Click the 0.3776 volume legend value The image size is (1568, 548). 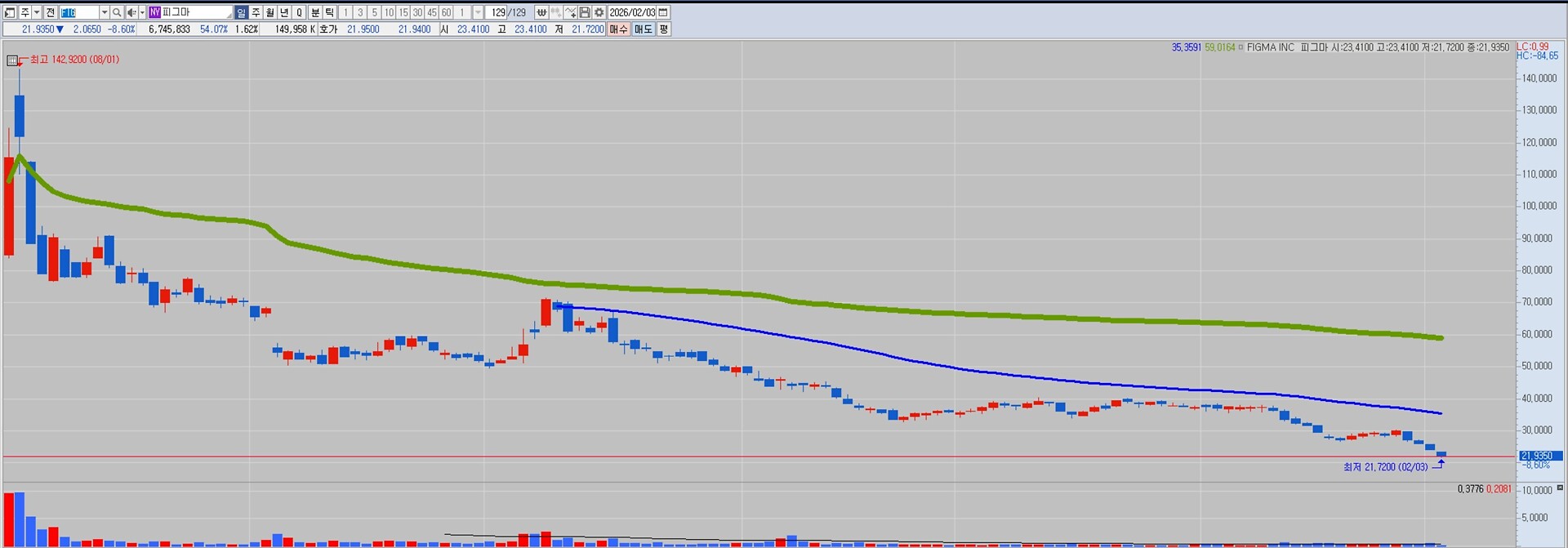pyautogui.click(x=1470, y=489)
